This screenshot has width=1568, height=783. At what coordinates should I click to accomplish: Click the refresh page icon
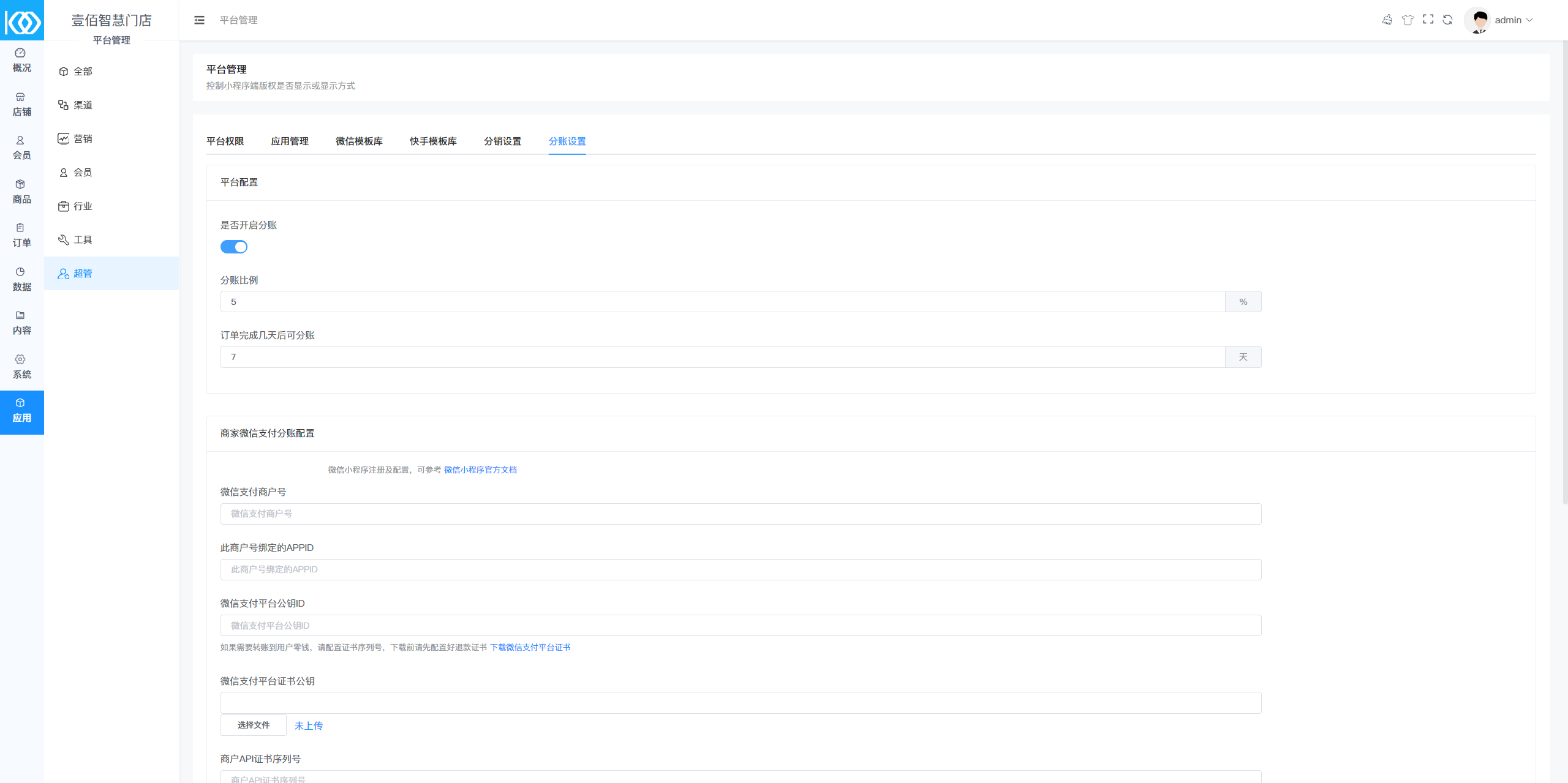(x=1447, y=20)
